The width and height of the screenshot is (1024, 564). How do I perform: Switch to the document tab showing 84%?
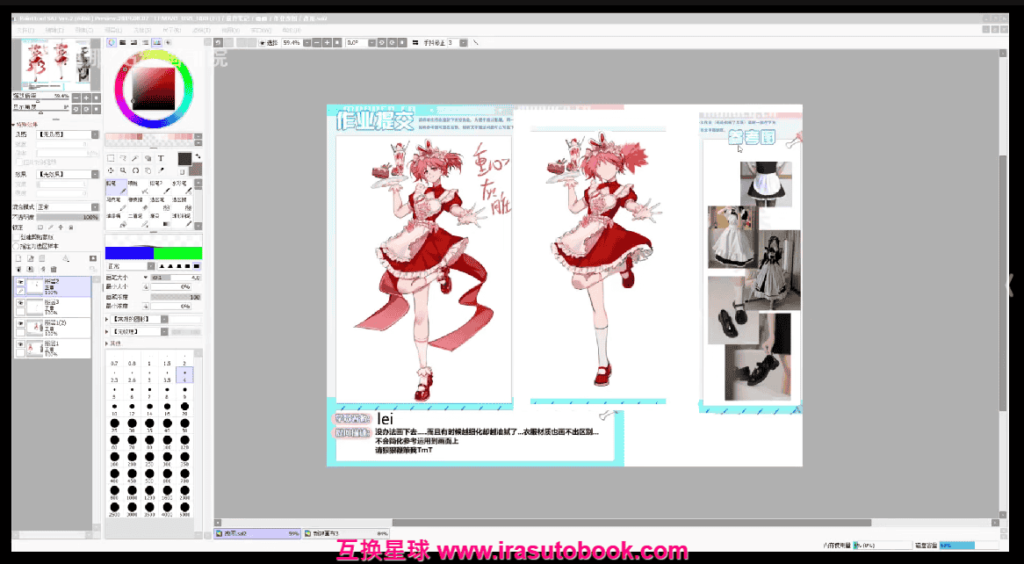click(x=346, y=533)
